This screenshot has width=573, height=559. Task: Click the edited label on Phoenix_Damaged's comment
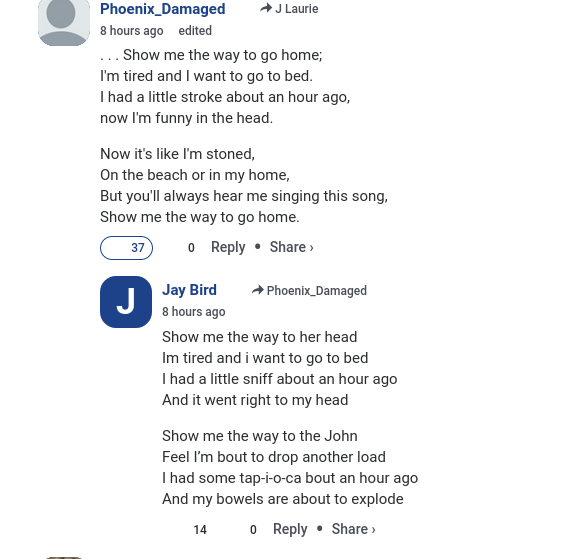[x=195, y=31]
